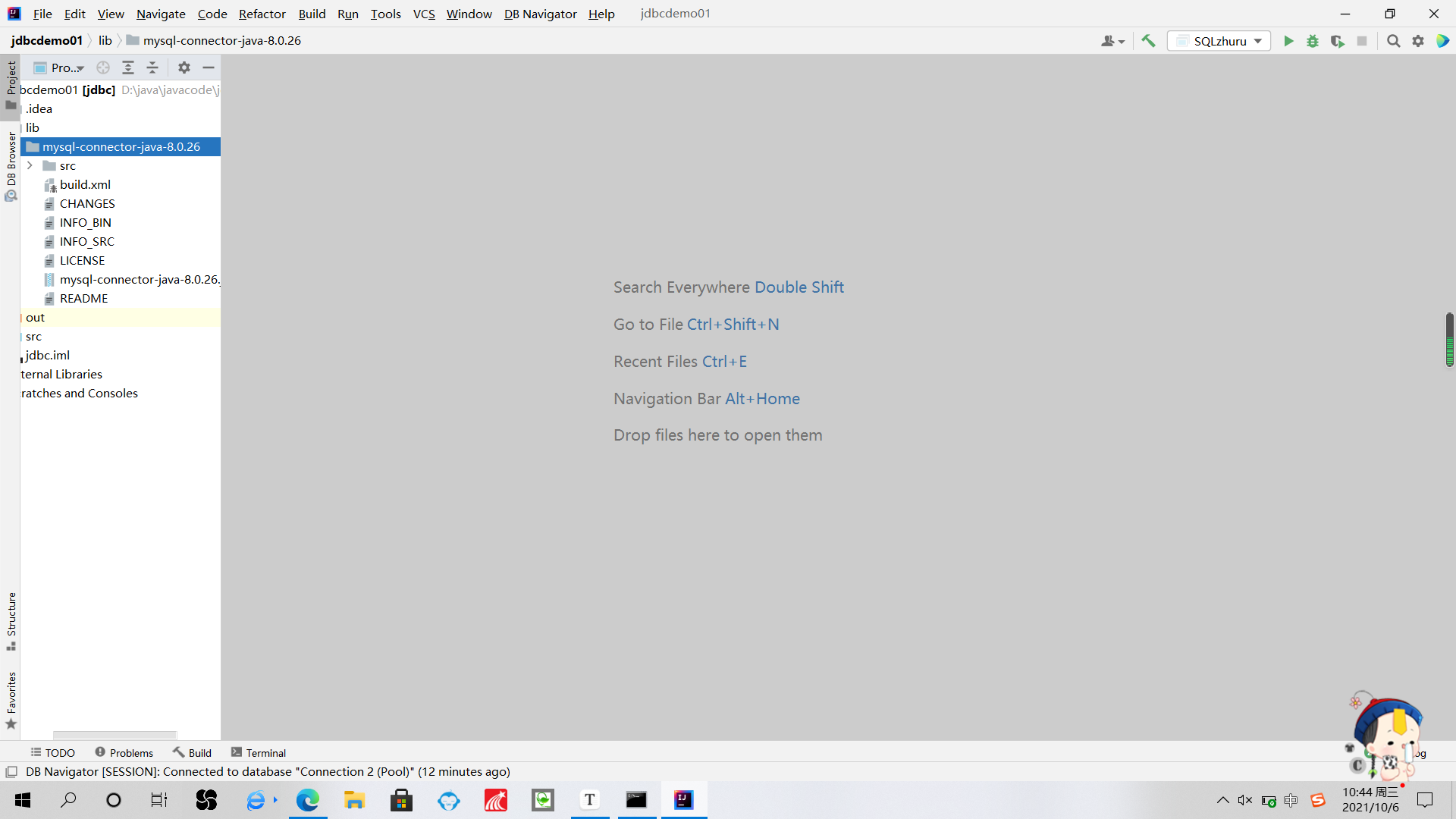Screen dimensions: 1456x819
Task: Open Search Everywhere with the magnifier icon
Action: click(1393, 41)
